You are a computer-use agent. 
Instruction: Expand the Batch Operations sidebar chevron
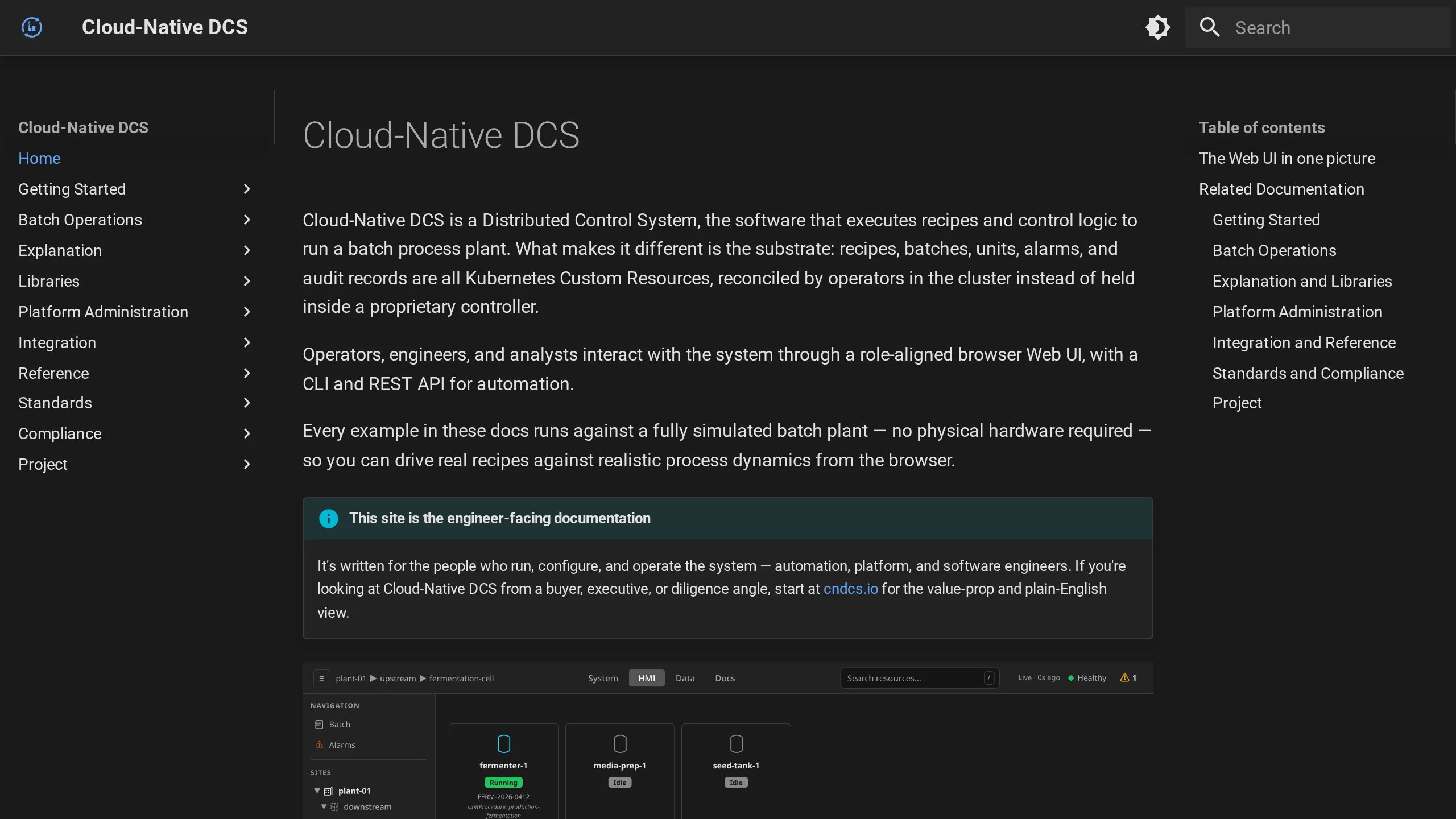point(247,220)
